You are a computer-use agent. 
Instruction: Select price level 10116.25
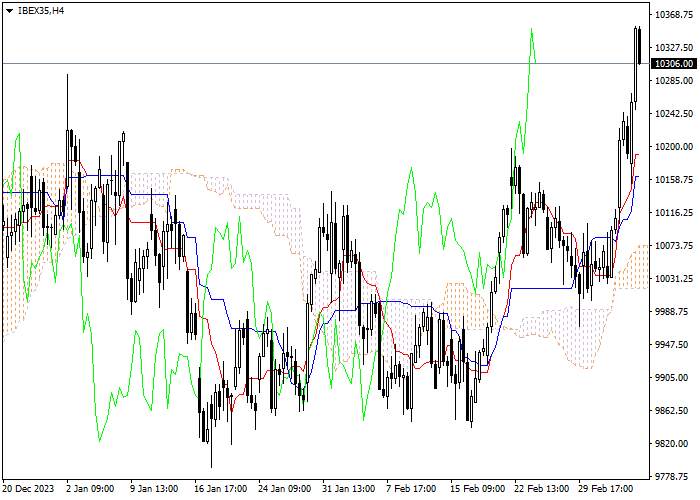click(674, 212)
